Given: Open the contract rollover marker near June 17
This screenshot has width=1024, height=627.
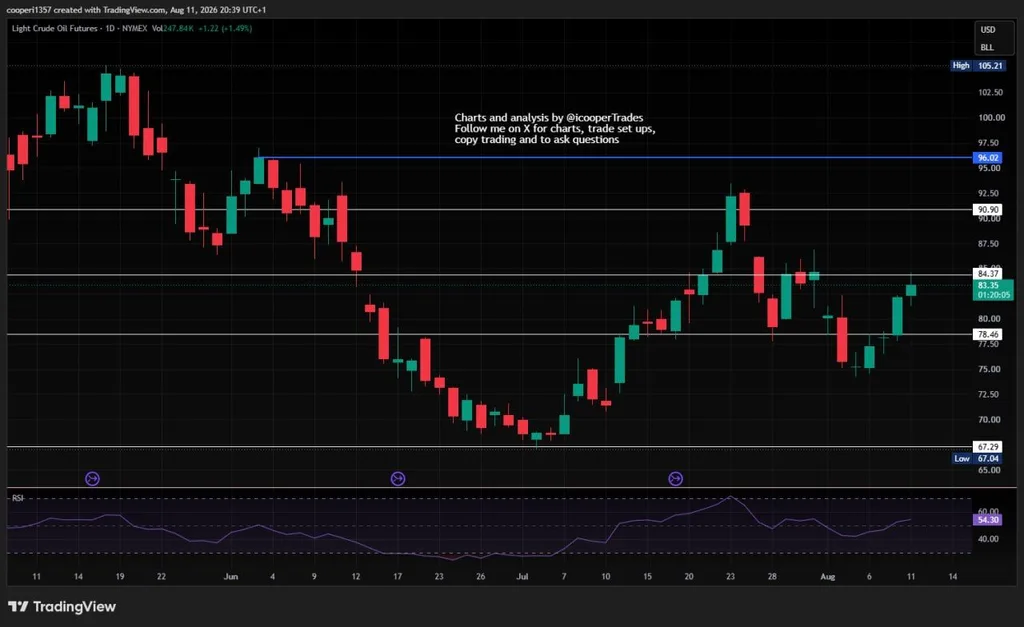Looking at the screenshot, I should [x=398, y=479].
